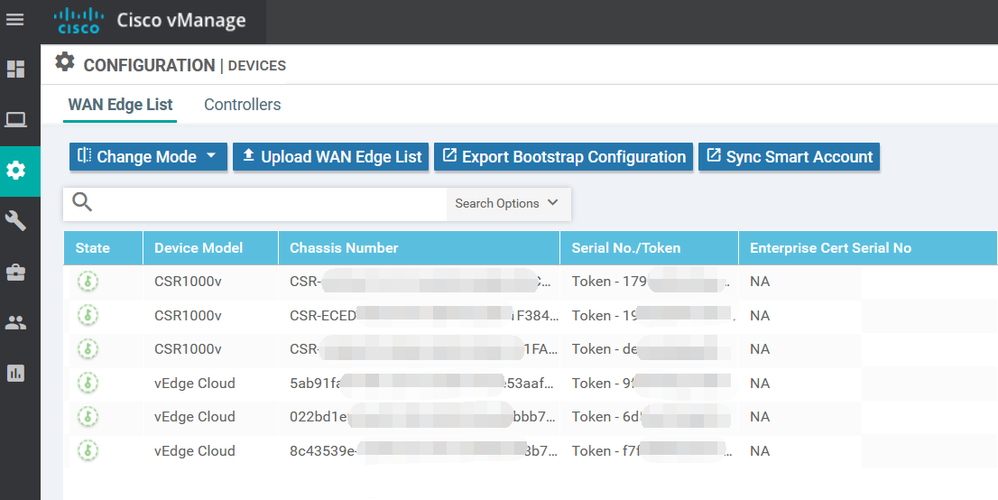Open the hamburger navigation menu
The image size is (998, 500).
pos(15,20)
